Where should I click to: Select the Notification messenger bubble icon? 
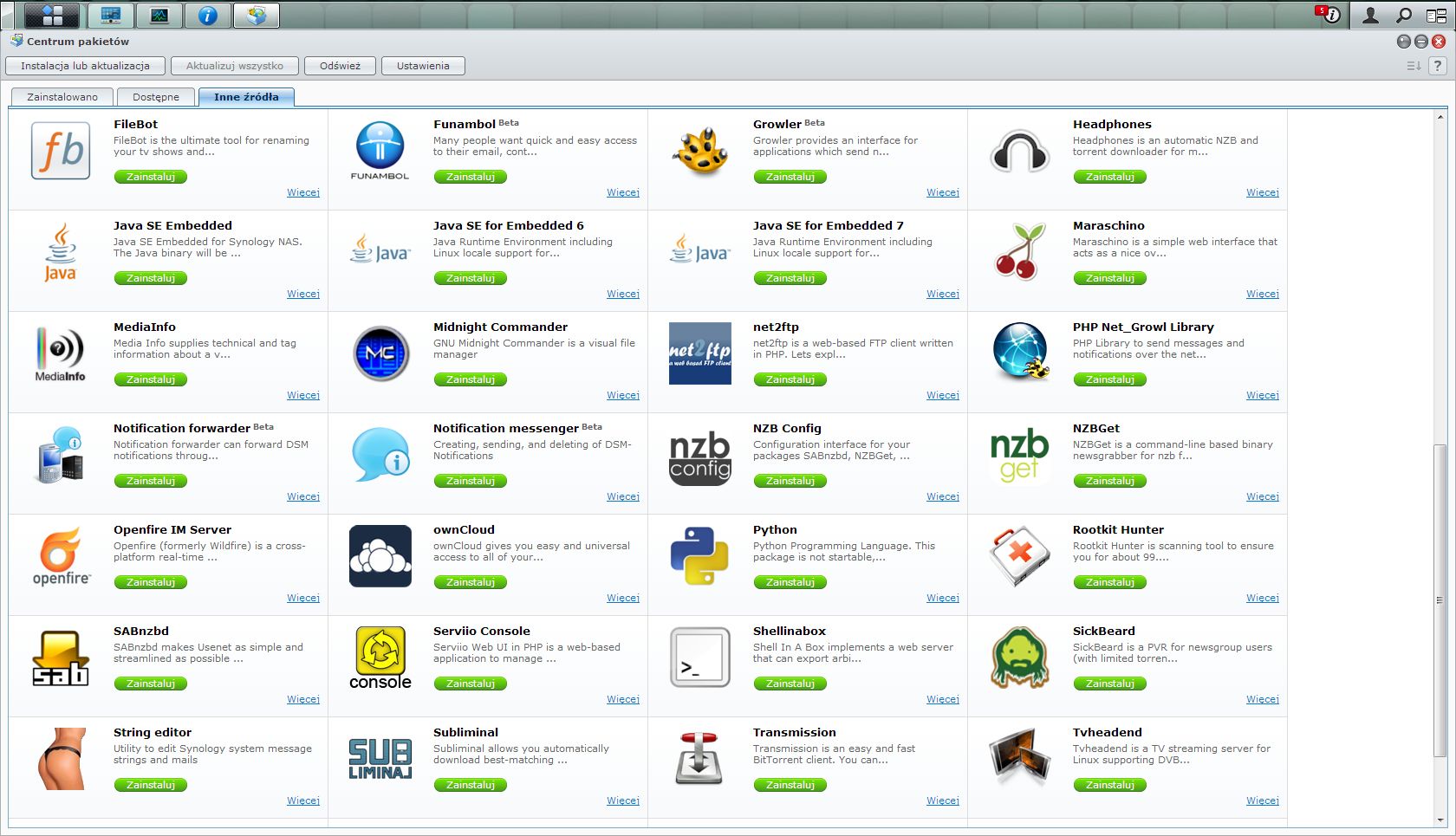380,455
